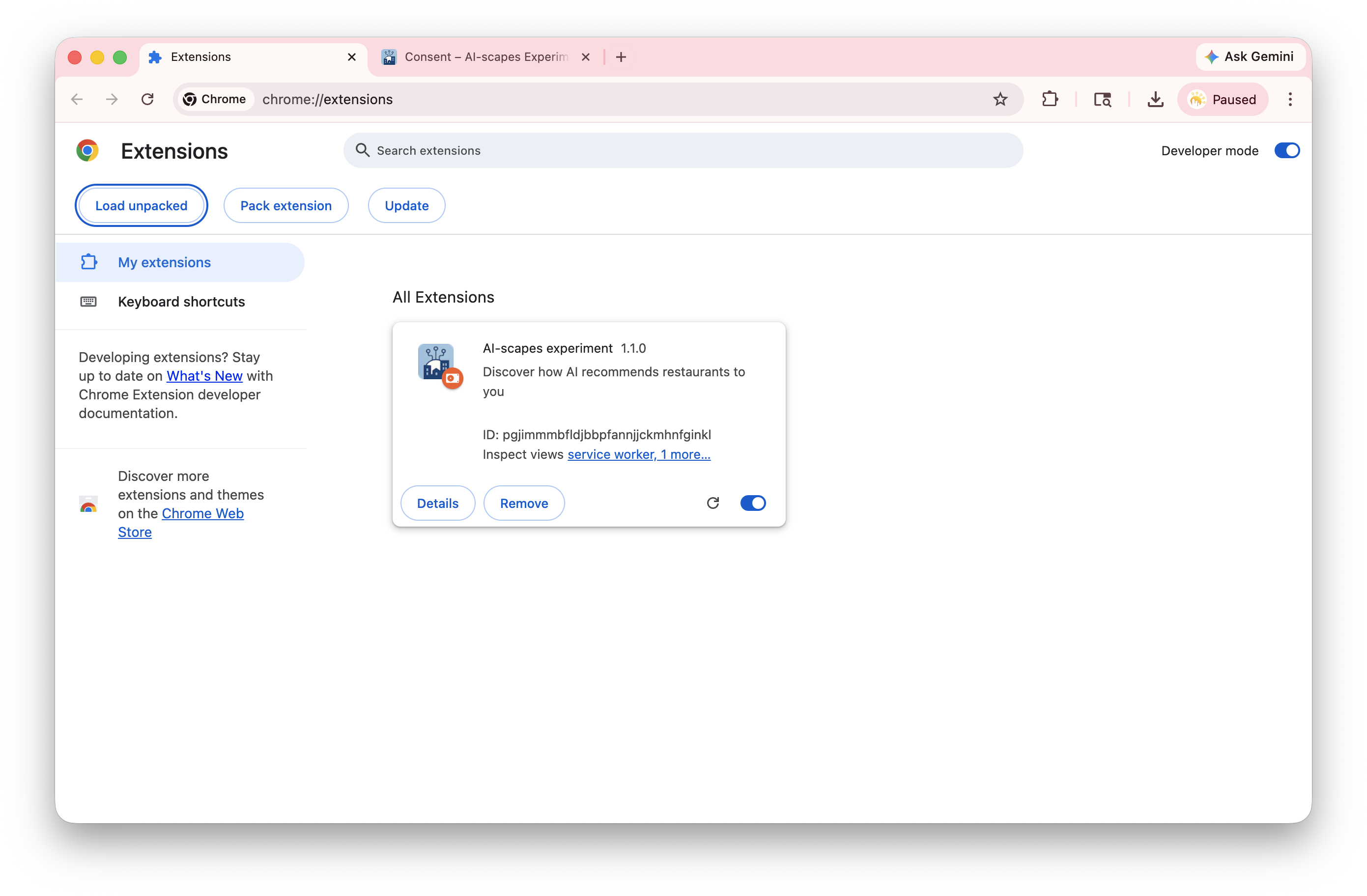This screenshot has height=896, width=1367.
Task: Click the Pack extension button
Action: [286, 206]
